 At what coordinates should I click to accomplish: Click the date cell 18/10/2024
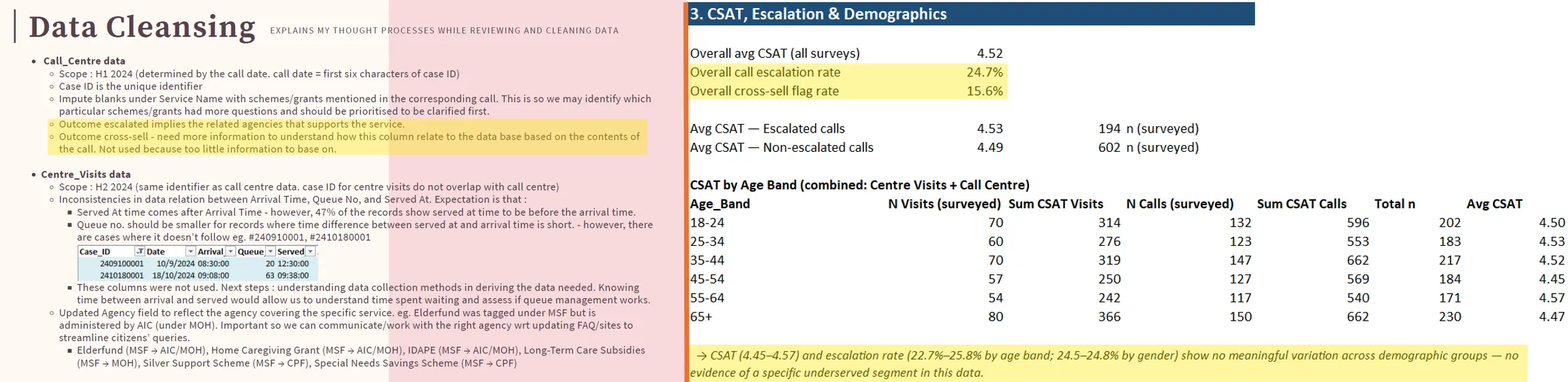coord(174,276)
